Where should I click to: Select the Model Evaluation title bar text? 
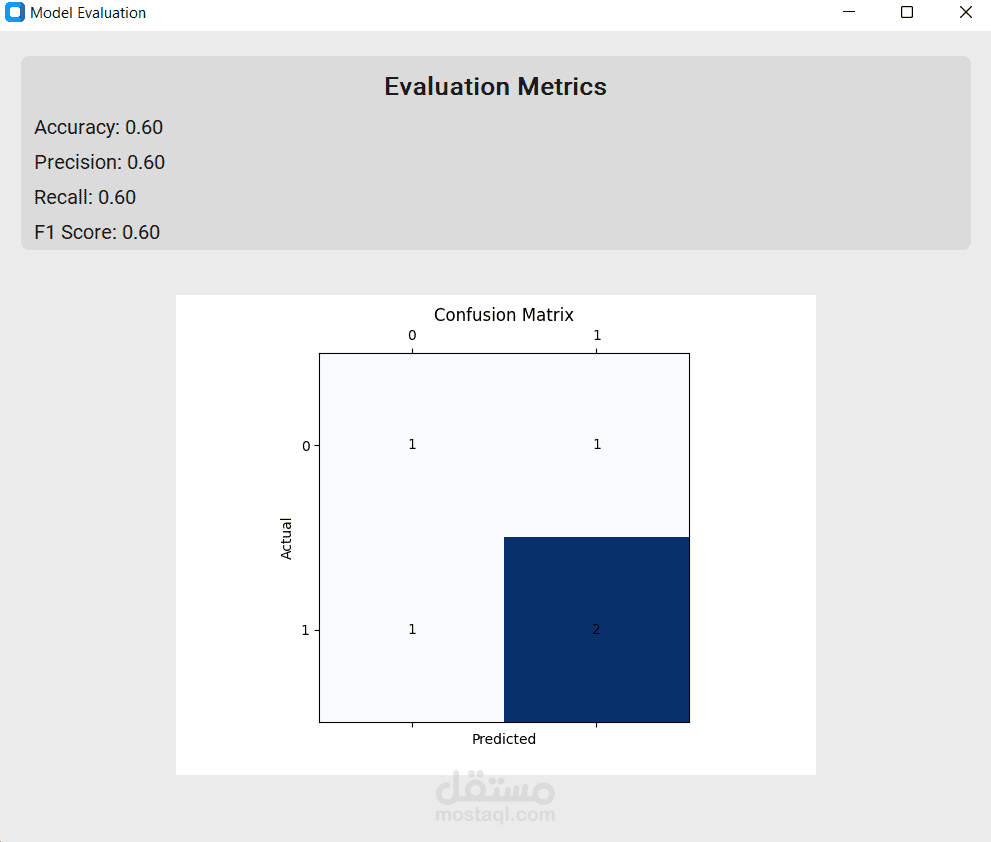87,12
